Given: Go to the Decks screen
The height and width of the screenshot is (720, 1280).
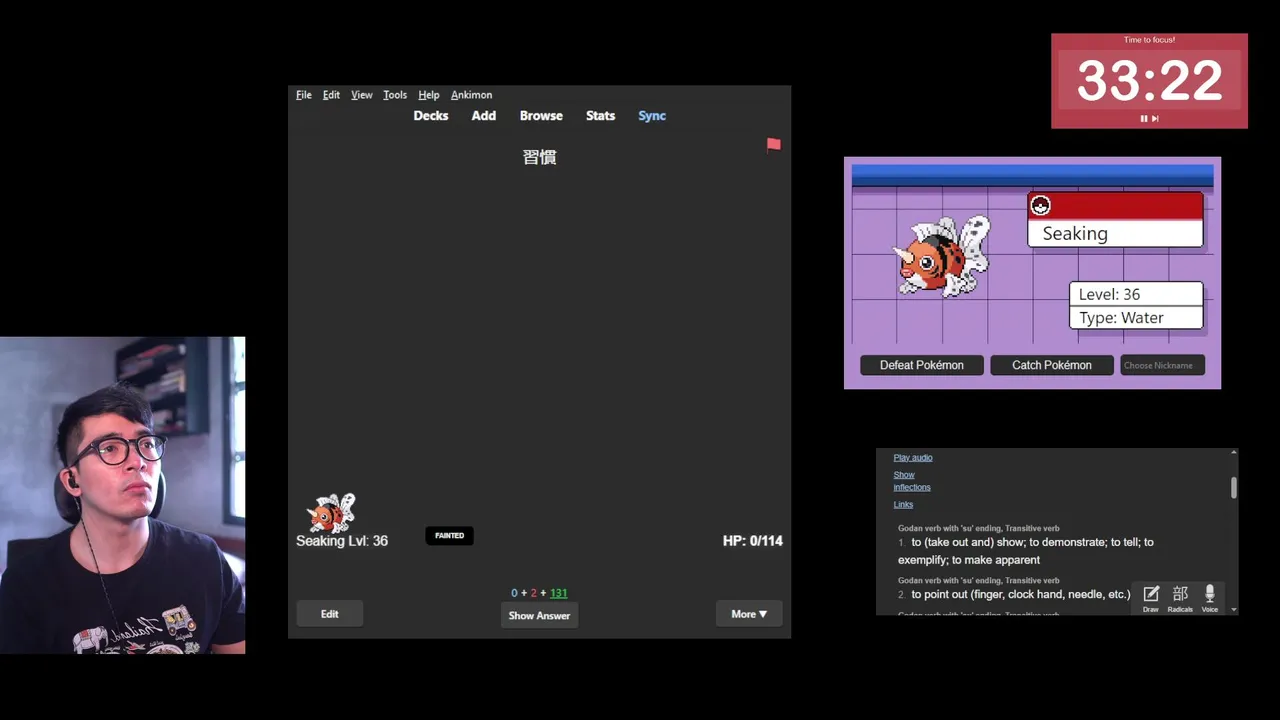Looking at the screenshot, I should pyautogui.click(x=431, y=116).
